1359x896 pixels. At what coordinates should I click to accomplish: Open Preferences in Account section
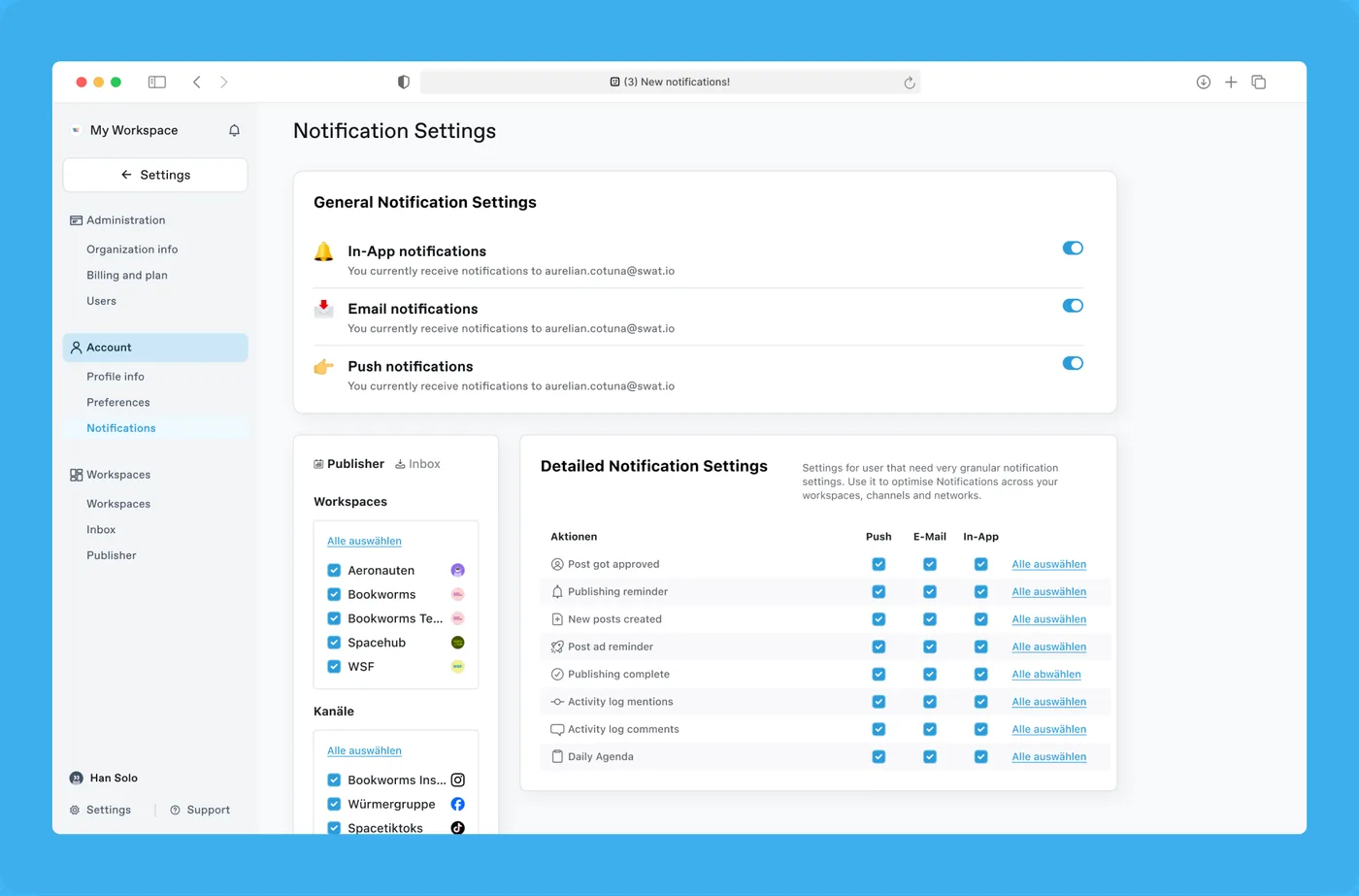[x=118, y=403]
